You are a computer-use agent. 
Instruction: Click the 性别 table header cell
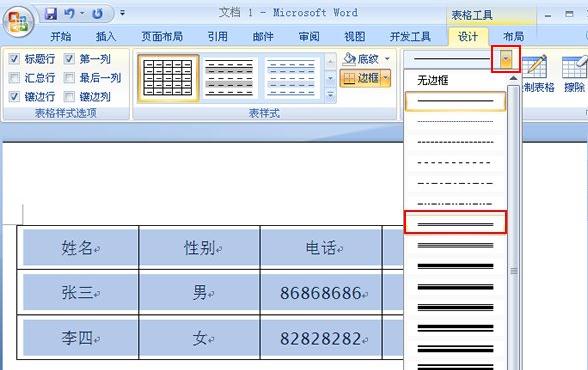pos(200,247)
